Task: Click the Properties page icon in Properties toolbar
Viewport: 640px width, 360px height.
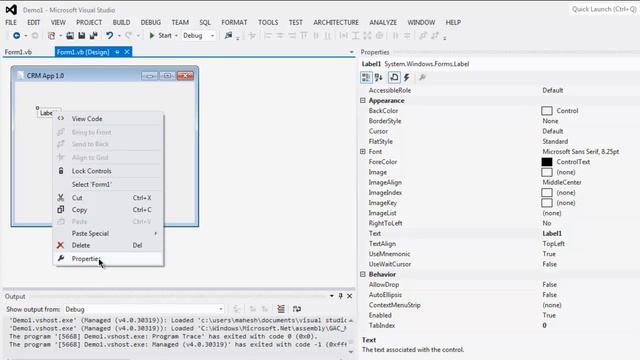Action: (394, 77)
